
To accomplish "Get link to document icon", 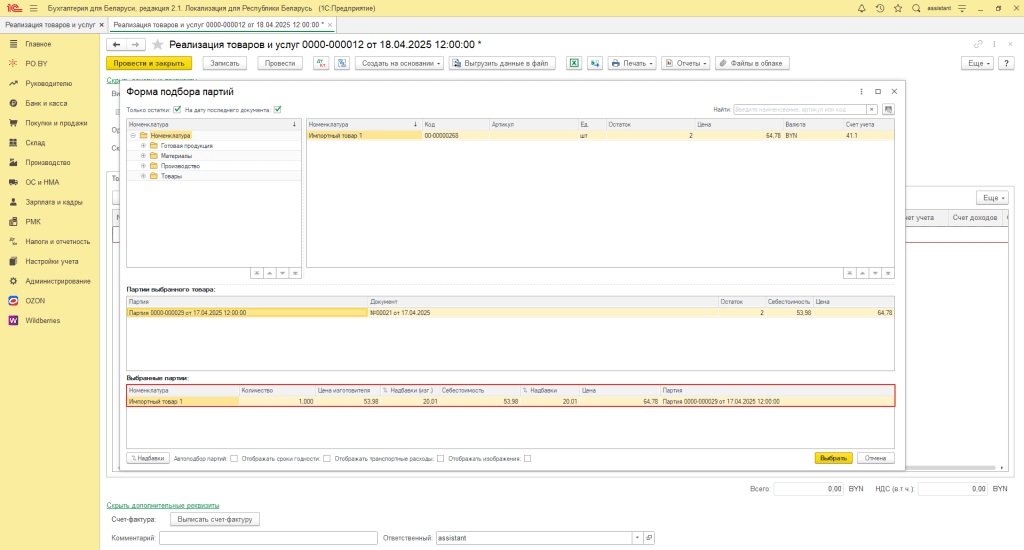I will 978,44.
